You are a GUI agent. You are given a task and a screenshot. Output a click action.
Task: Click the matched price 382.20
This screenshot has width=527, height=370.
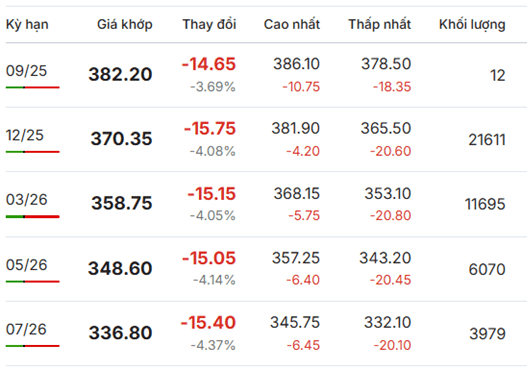point(120,74)
